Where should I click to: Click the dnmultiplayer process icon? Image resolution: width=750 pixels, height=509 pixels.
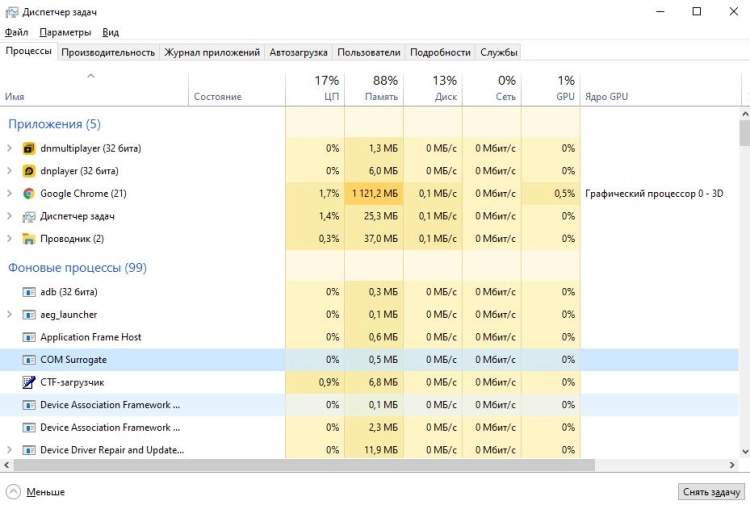point(29,148)
